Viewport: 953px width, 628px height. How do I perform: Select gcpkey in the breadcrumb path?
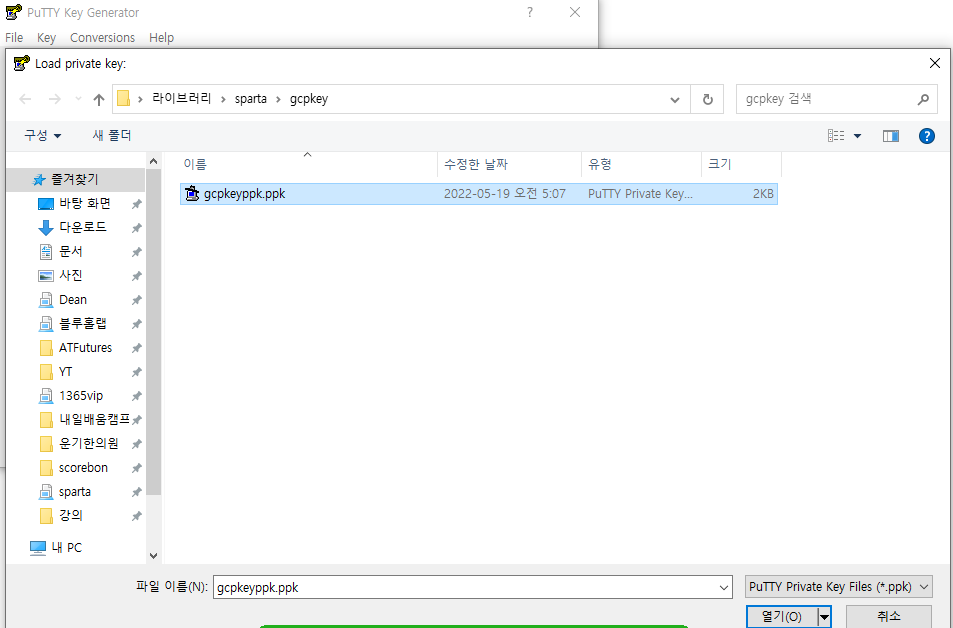point(309,98)
